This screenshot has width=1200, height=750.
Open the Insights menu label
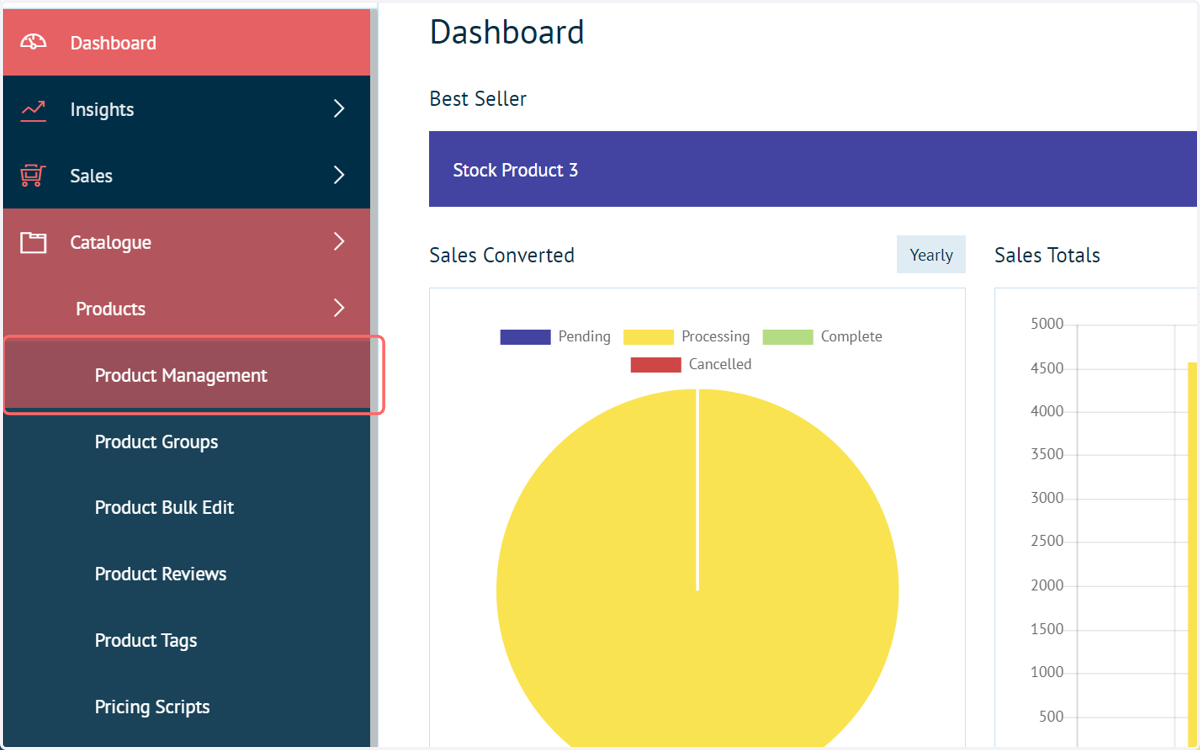(x=102, y=109)
